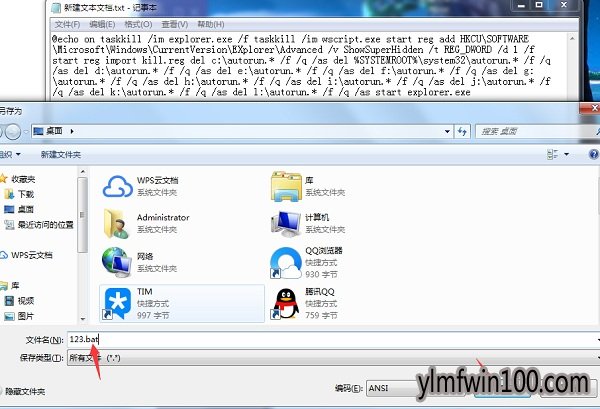Click 隐藏文件夹 to hide folders

22,391
